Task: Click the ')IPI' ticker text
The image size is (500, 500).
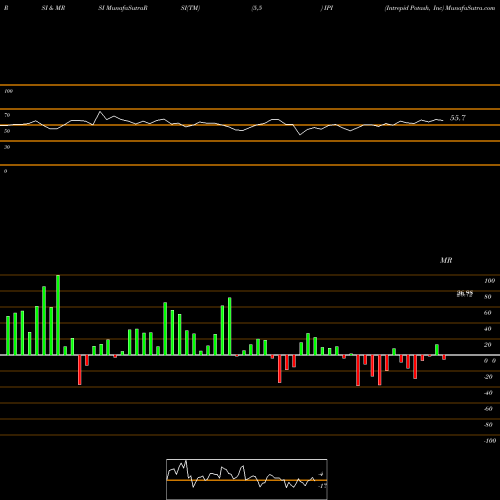Action: 327,8
